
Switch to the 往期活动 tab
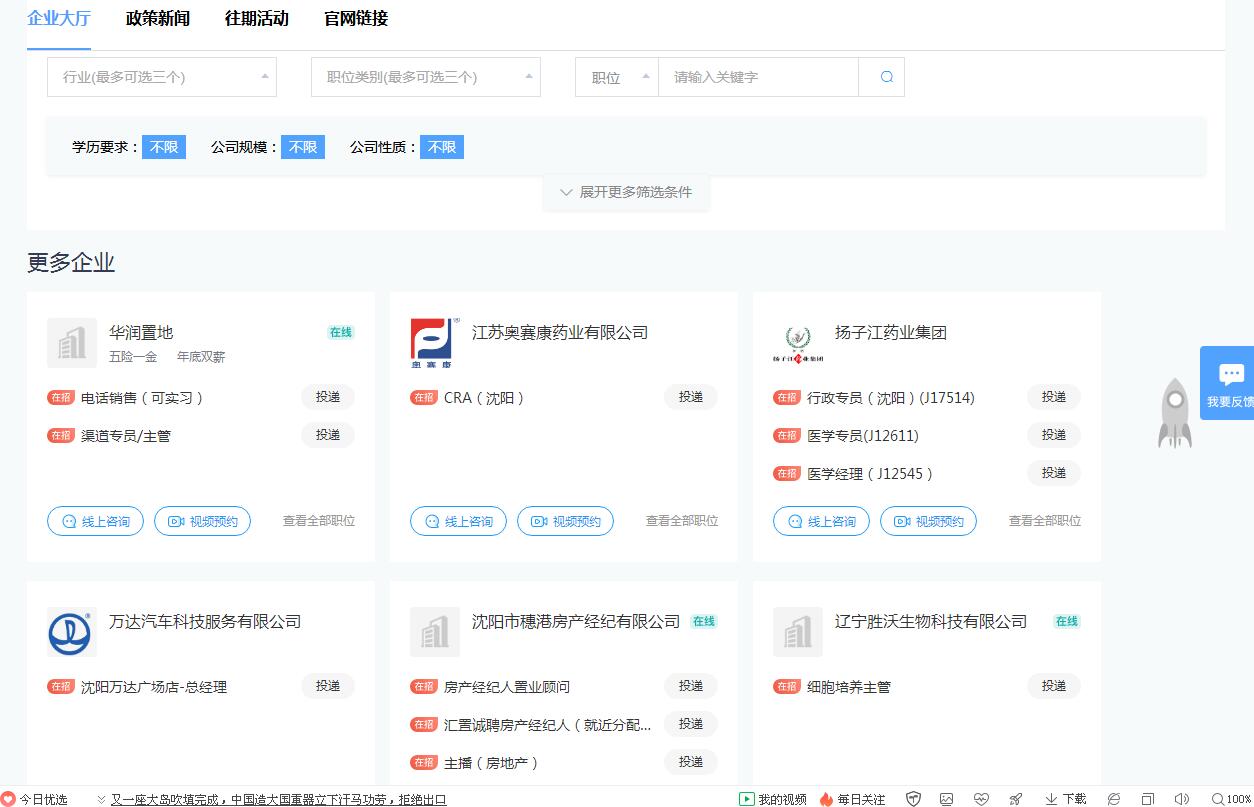pyautogui.click(x=257, y=18)
